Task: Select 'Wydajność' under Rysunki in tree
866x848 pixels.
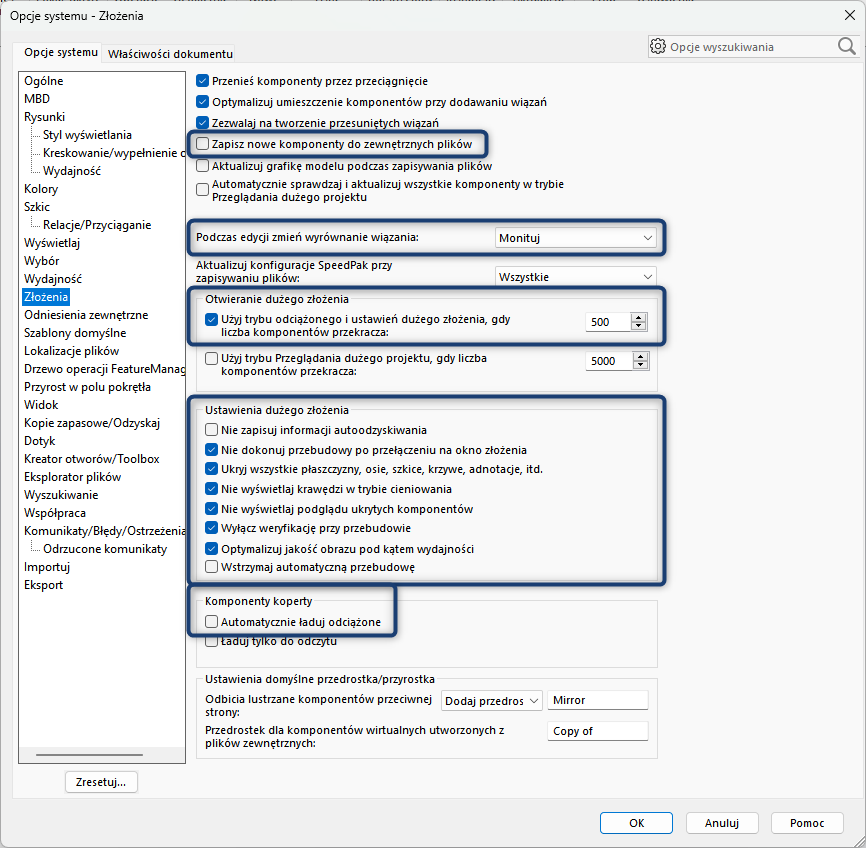Action: pyautogui.click(x=71, y=171)
